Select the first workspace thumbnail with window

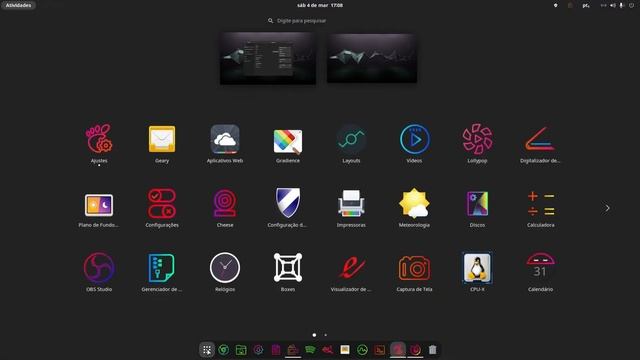(x=268, y=58)
